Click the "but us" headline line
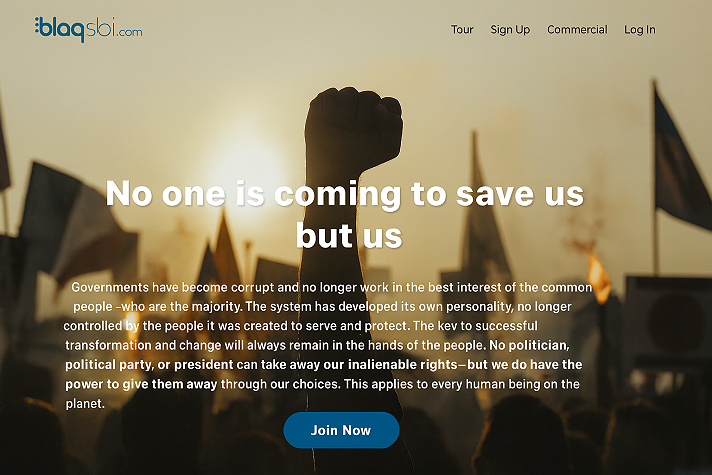712x475 pixels. point(348,235)
